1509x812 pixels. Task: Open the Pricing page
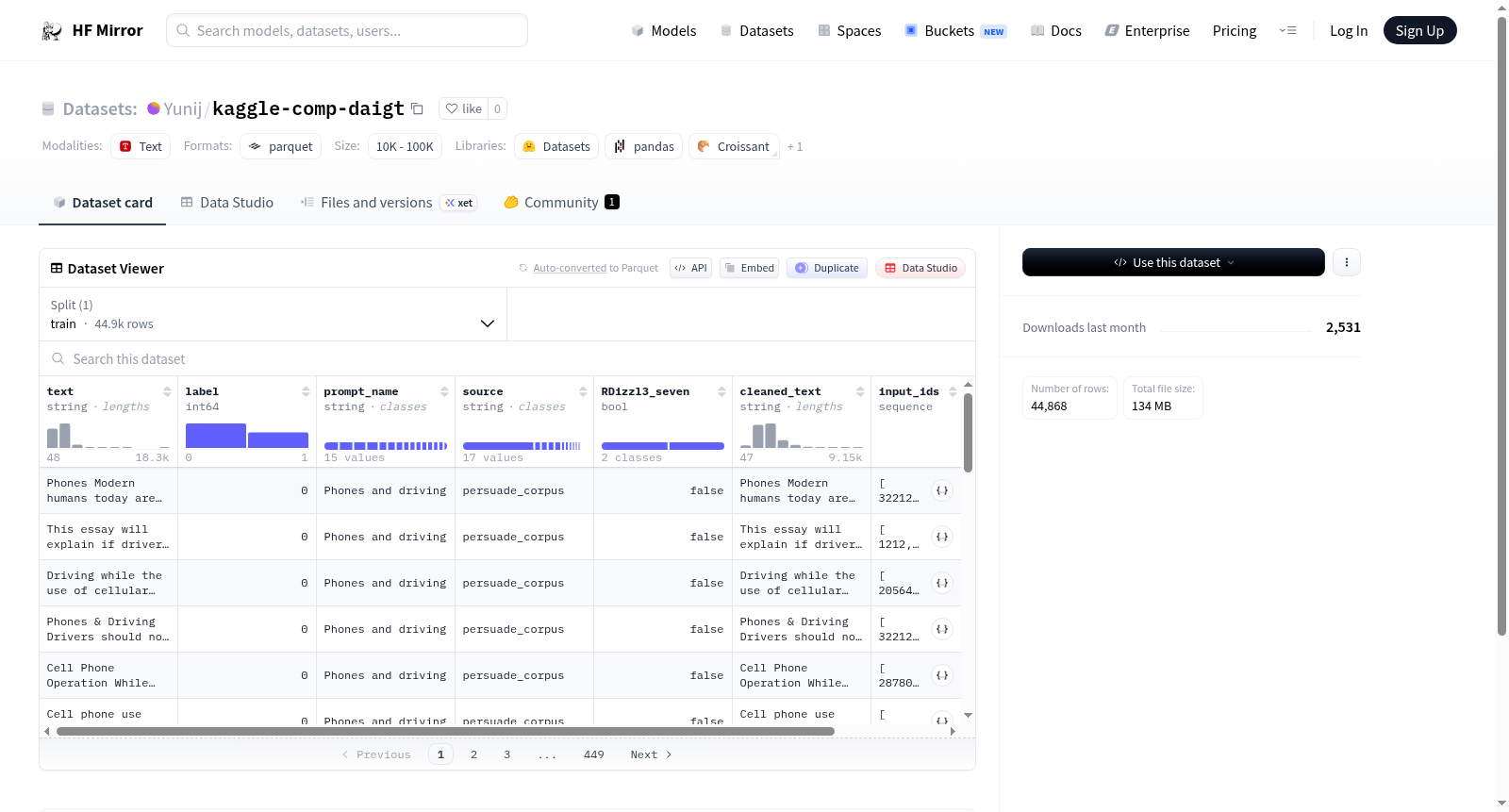1235,31
